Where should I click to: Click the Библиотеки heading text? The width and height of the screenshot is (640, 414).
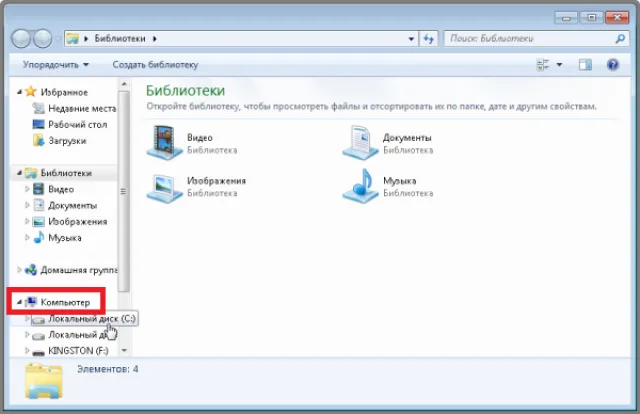[185, 90]
